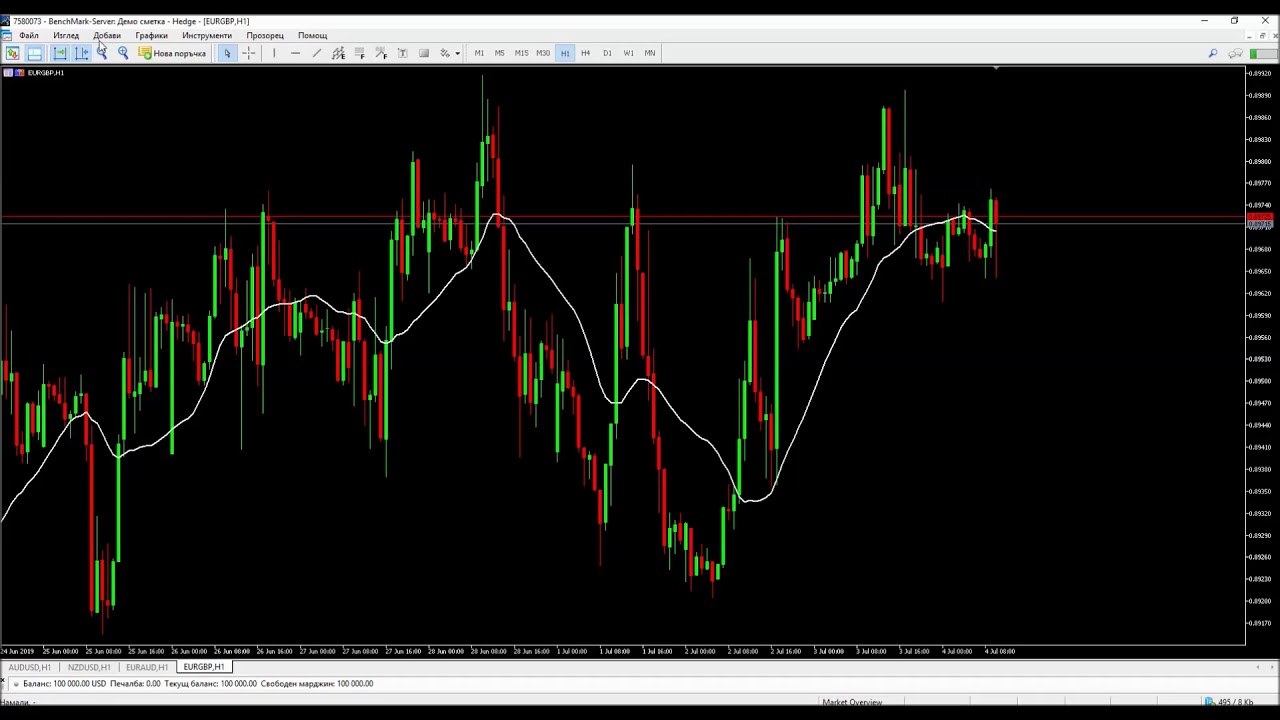Select the H1 timeframe button

click(565, 53)
